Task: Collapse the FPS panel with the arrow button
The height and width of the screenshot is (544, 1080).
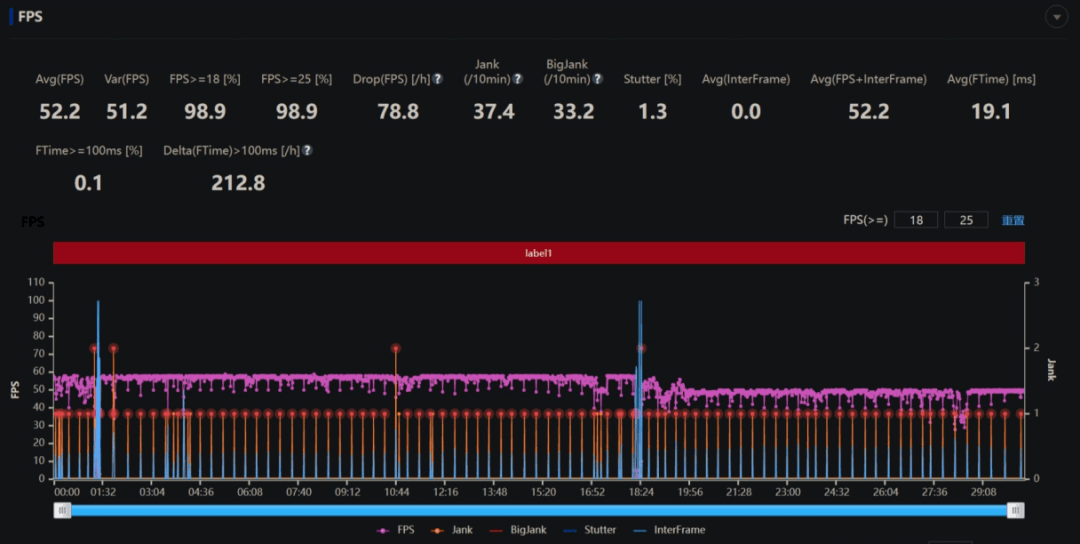Action: (x=1056, y=17)
